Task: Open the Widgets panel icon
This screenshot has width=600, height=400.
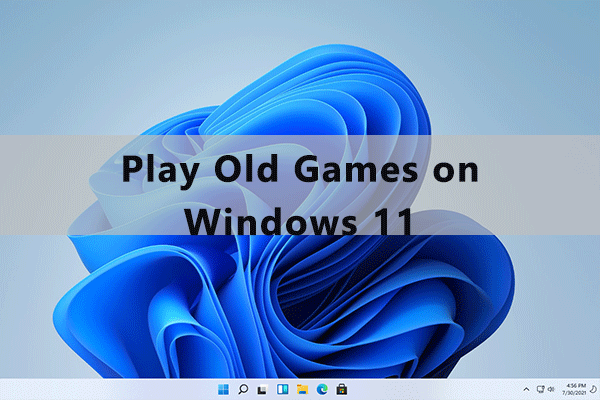Action: [282, 390]
